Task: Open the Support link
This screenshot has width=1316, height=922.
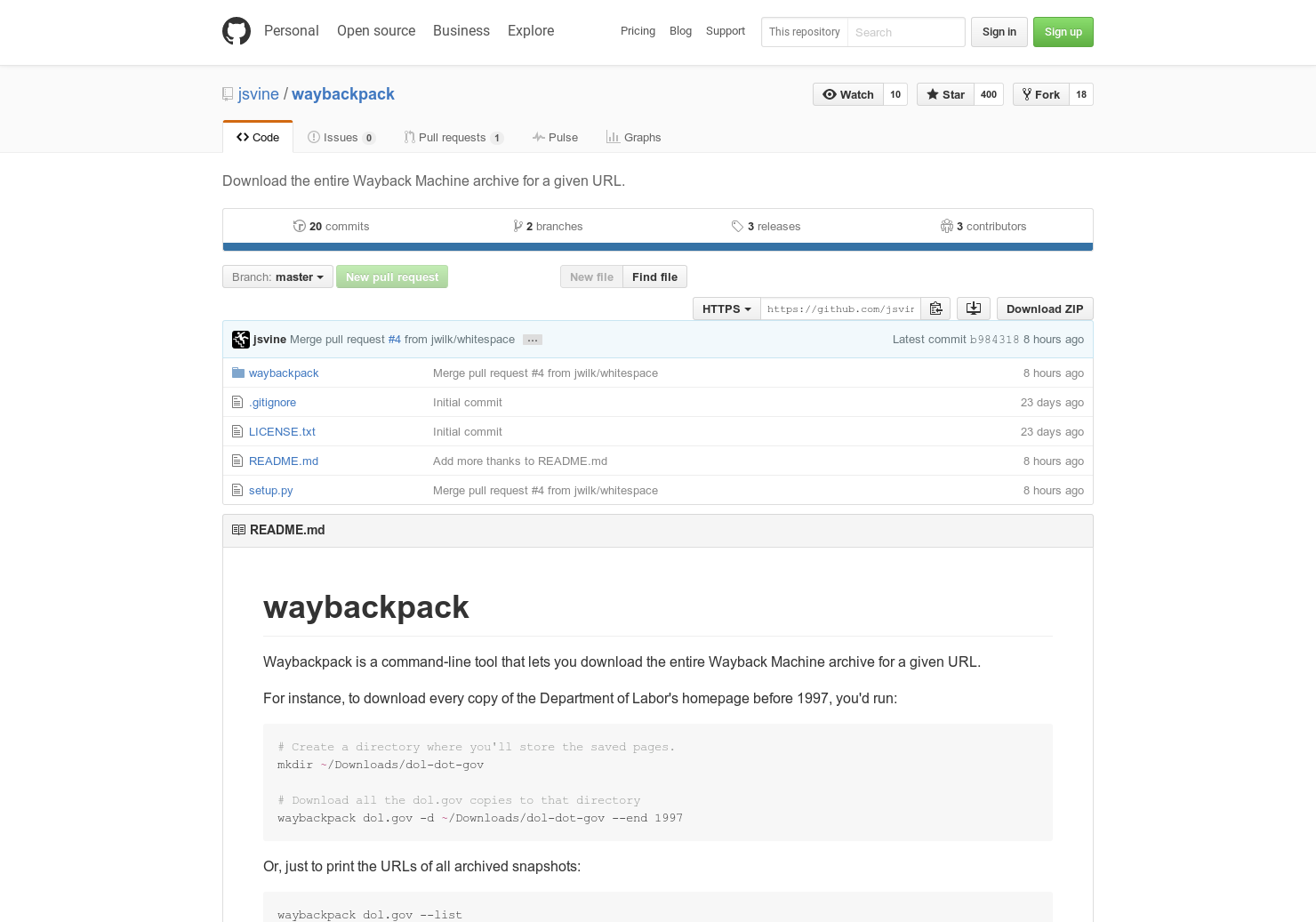Action: [726, 31]
